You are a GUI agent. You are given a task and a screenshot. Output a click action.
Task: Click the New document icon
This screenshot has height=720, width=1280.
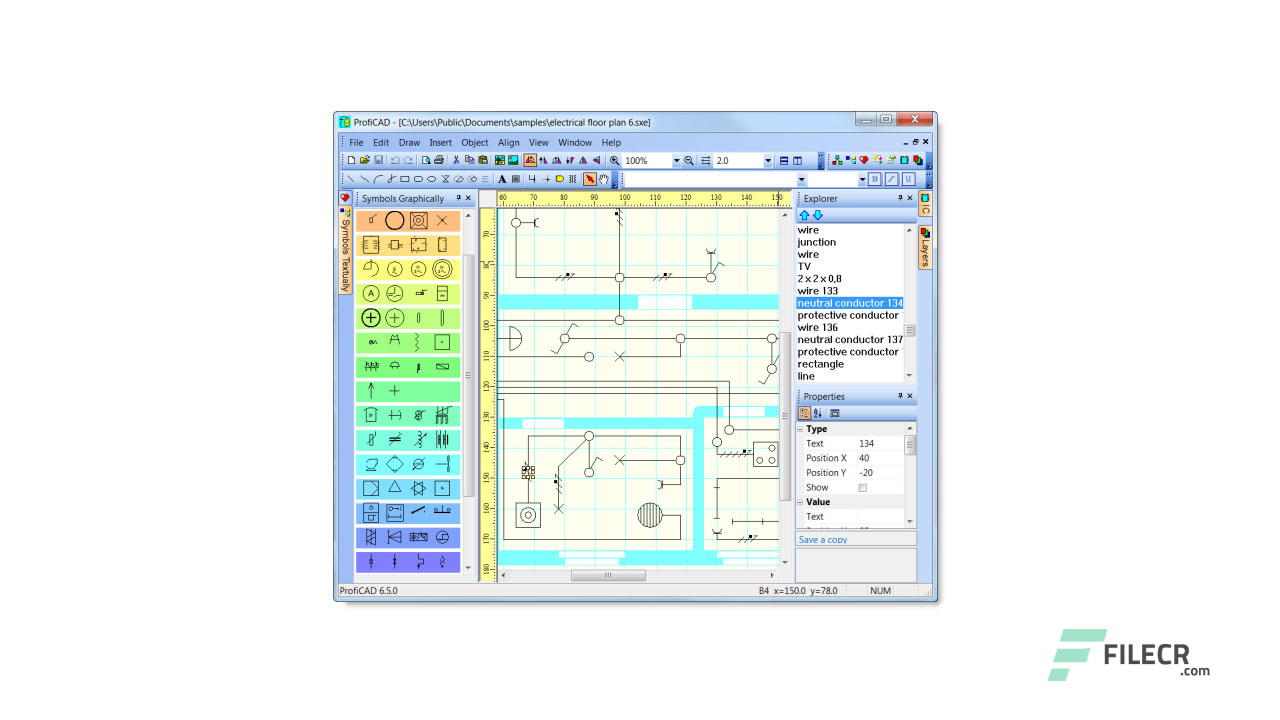pos(351,160)
